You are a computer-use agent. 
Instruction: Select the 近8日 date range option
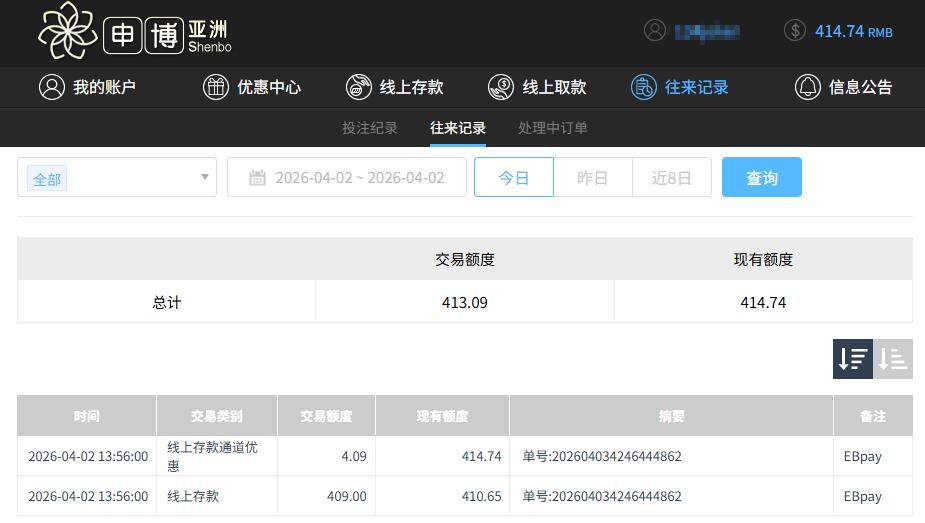click(x=671, y=178)
